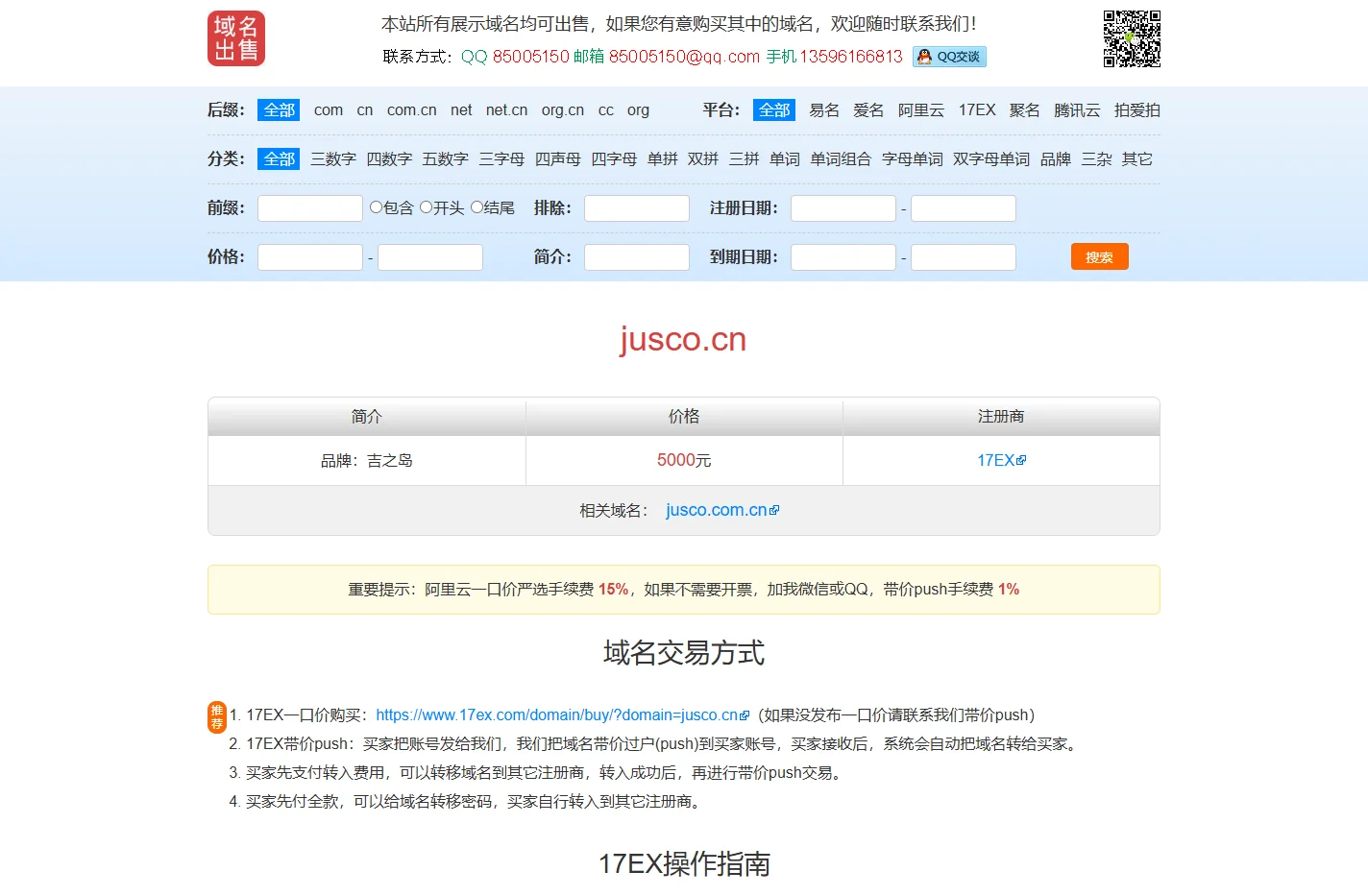1368x896 pixels.
Task: Choose the 双拼 category
Action: (703, 159)
